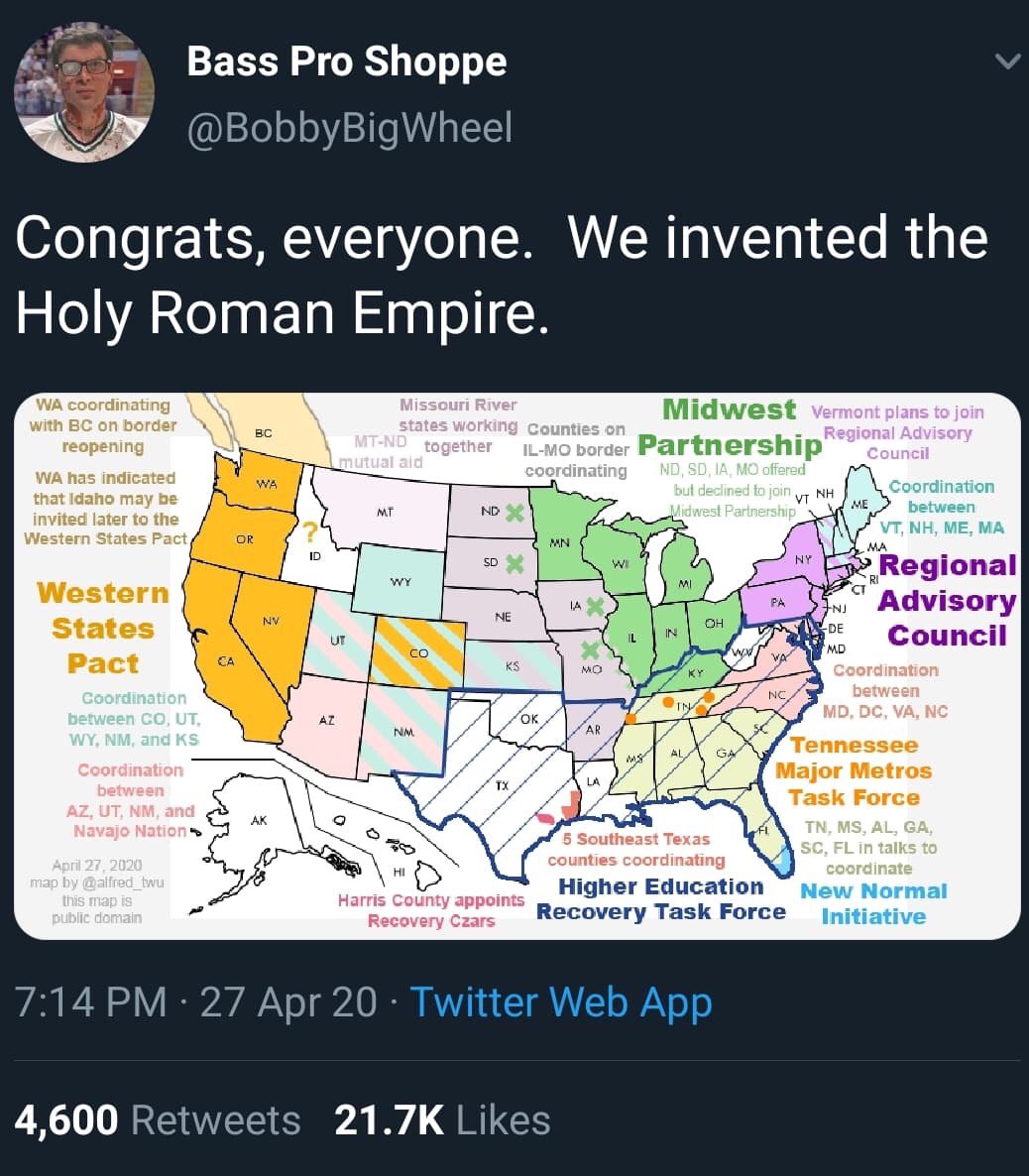View the 21.7K Likes list

coord(442,1119)
